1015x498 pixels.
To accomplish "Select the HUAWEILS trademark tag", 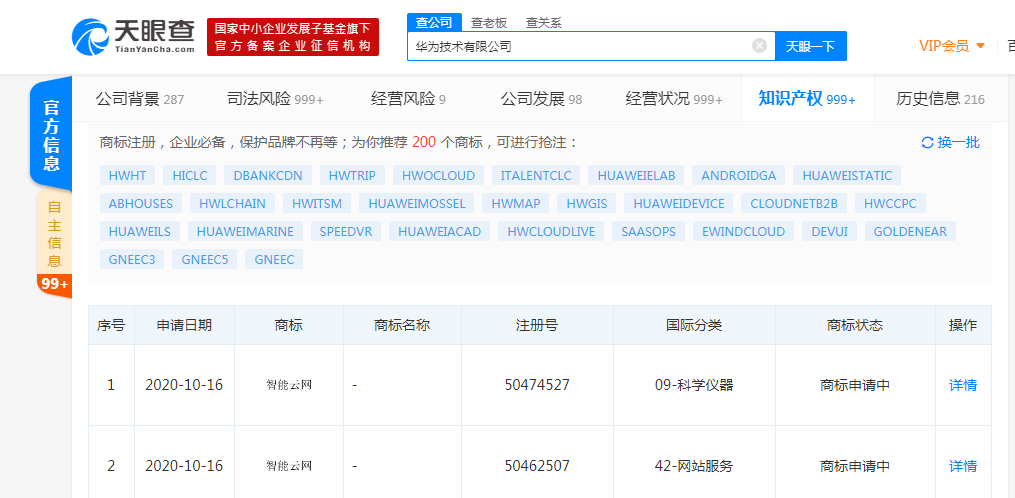I will pos(140,231).
